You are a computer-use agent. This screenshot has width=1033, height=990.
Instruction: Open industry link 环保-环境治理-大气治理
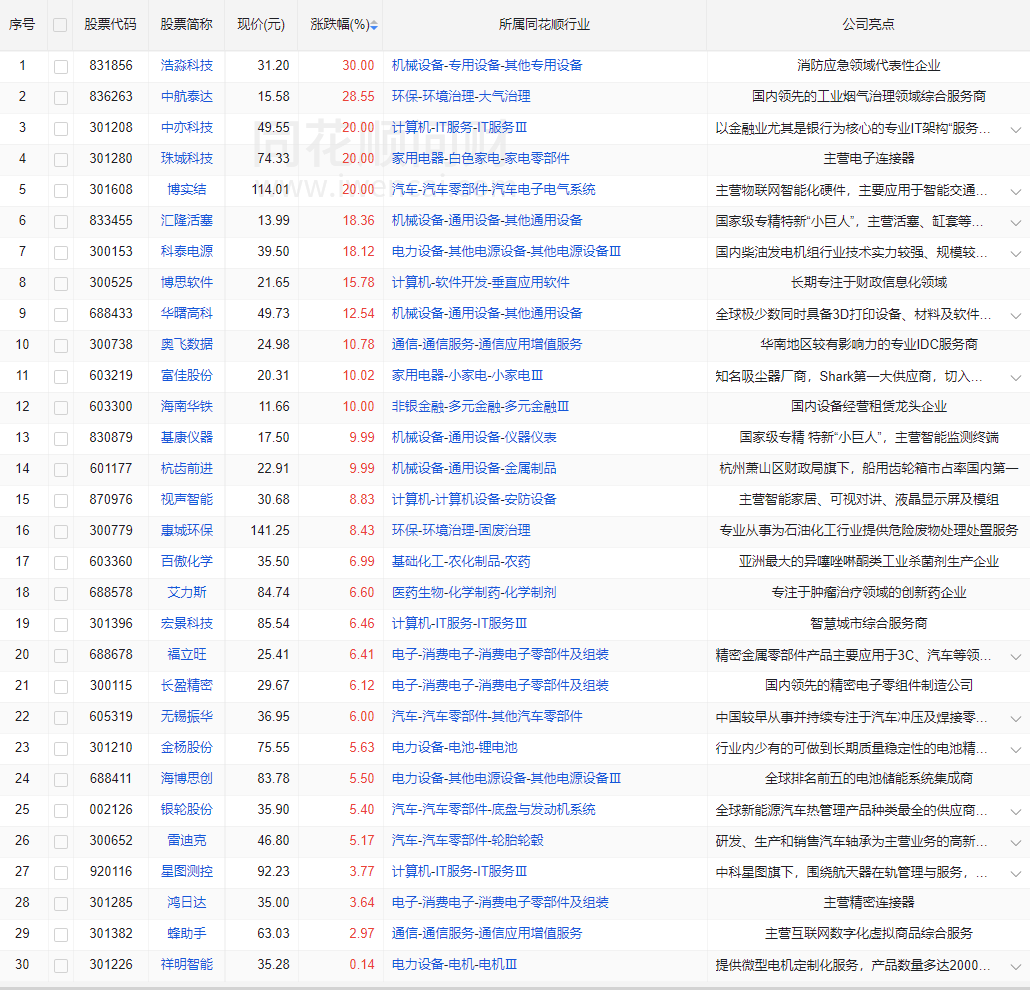tap(461, 96)
